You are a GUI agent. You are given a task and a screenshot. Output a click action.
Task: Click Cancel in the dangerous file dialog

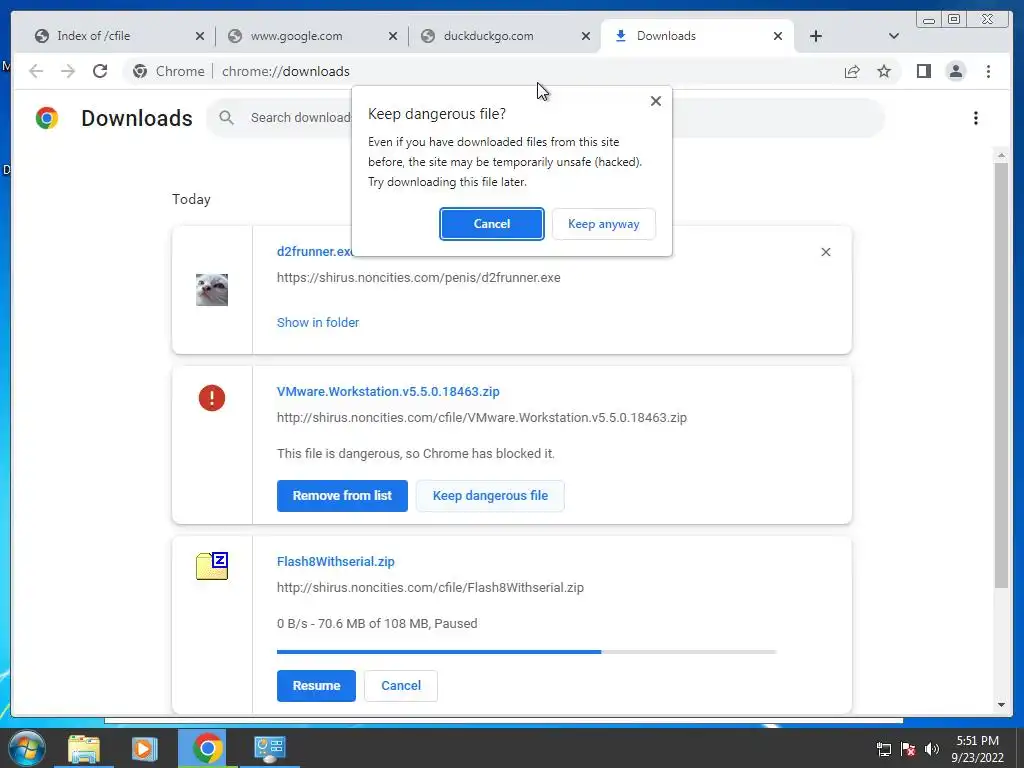click(x=492, y=224)
